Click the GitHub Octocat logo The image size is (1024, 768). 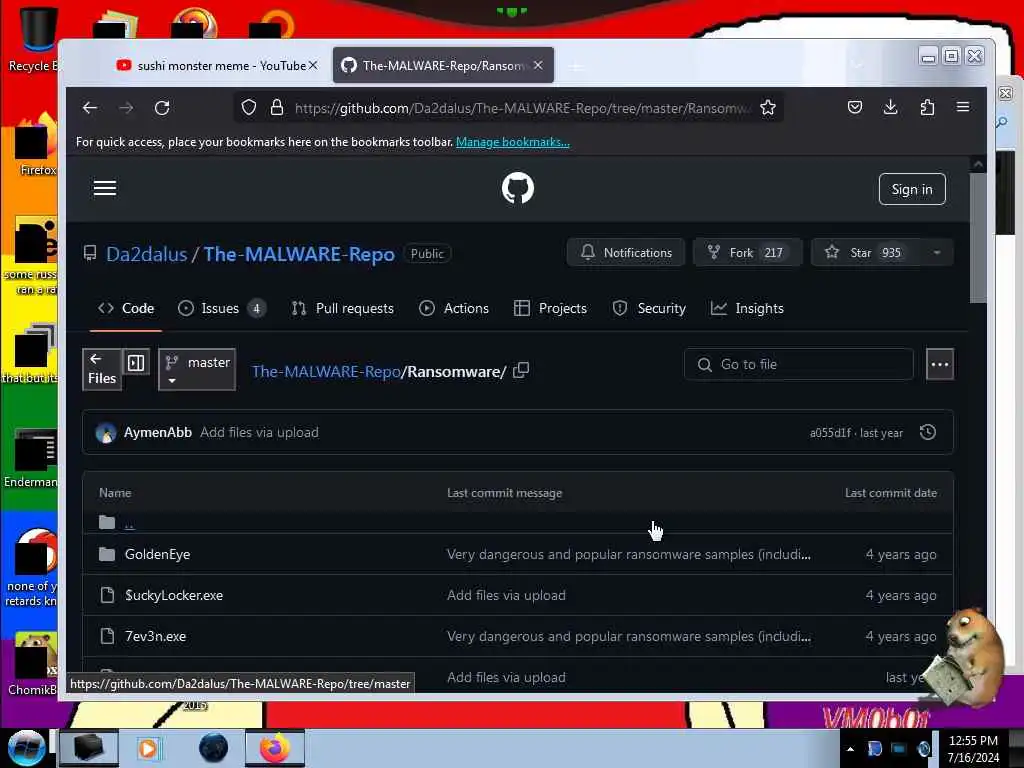[x=518, y=188]
